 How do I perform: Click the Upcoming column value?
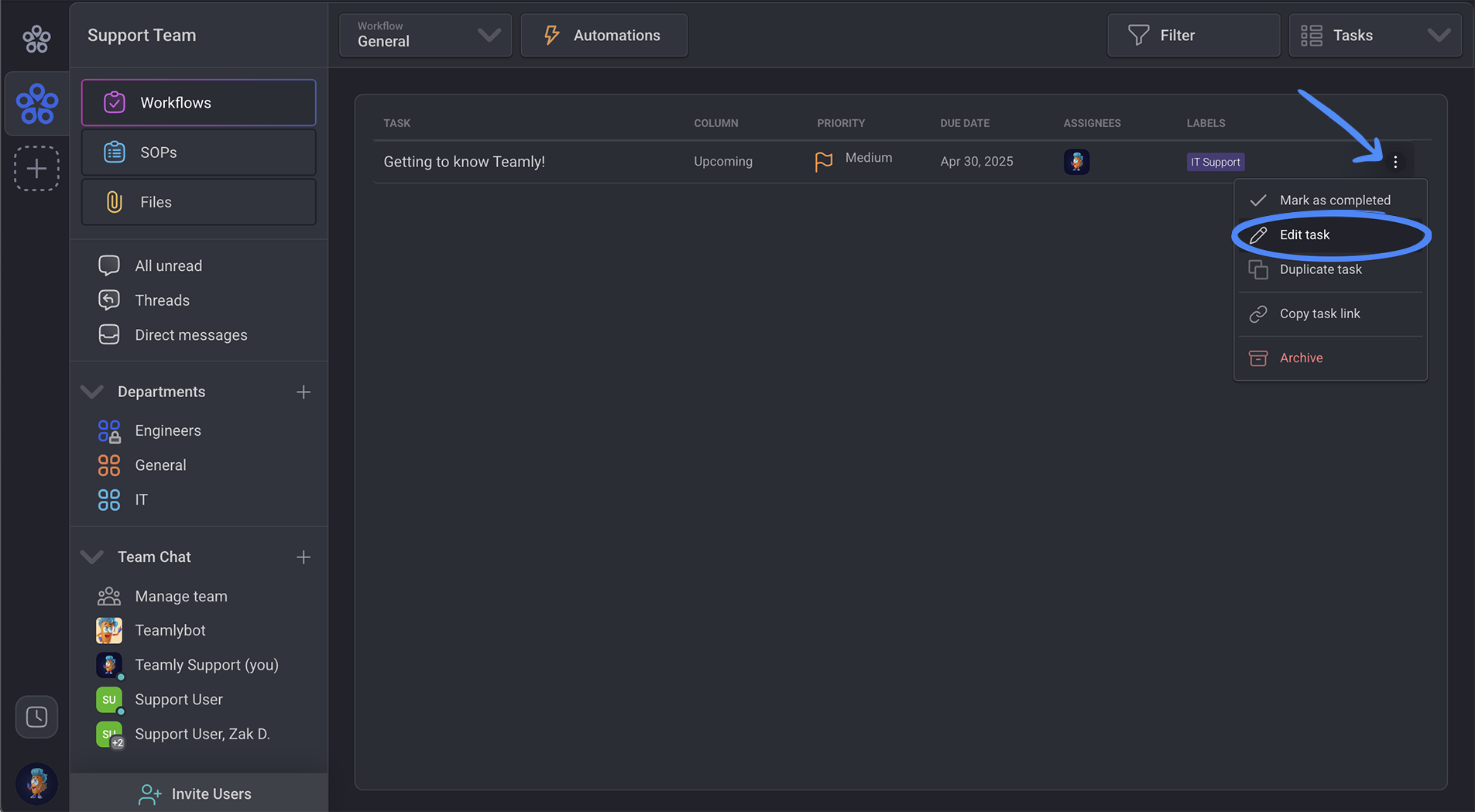pyautogui.click(x=723, y=162)
